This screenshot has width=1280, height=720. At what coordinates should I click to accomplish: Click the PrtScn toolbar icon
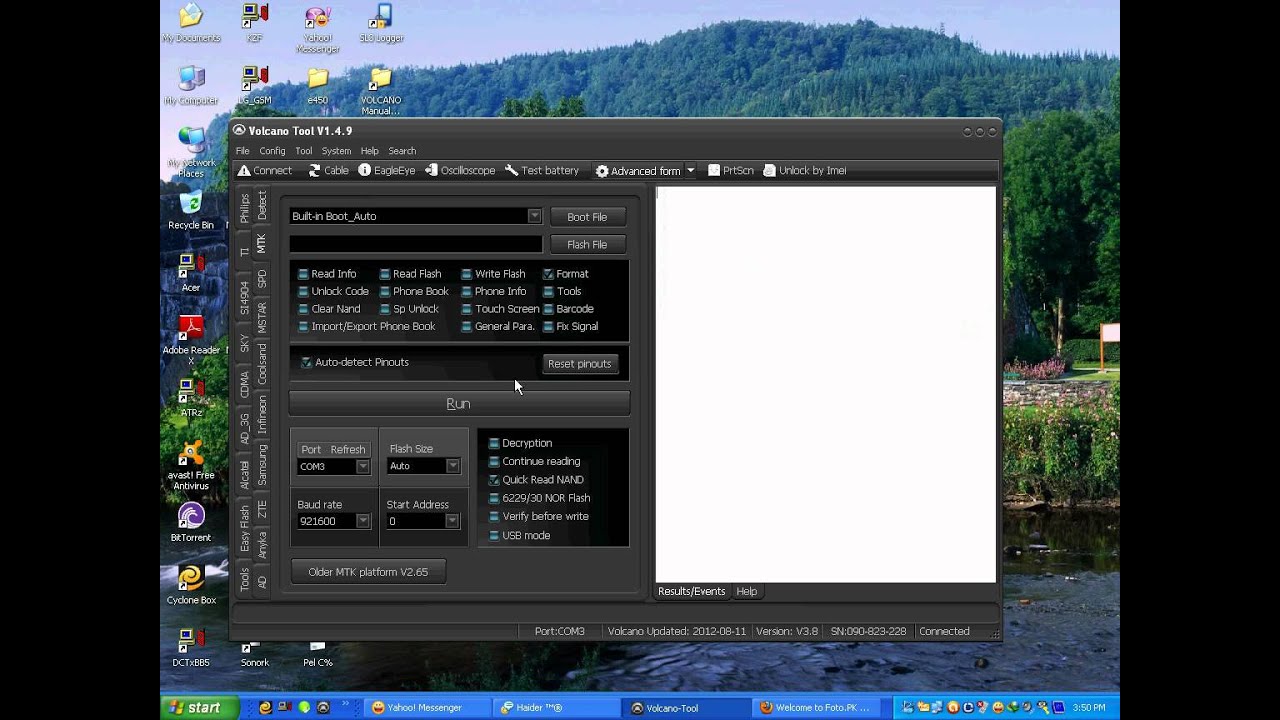coord(730,171)
